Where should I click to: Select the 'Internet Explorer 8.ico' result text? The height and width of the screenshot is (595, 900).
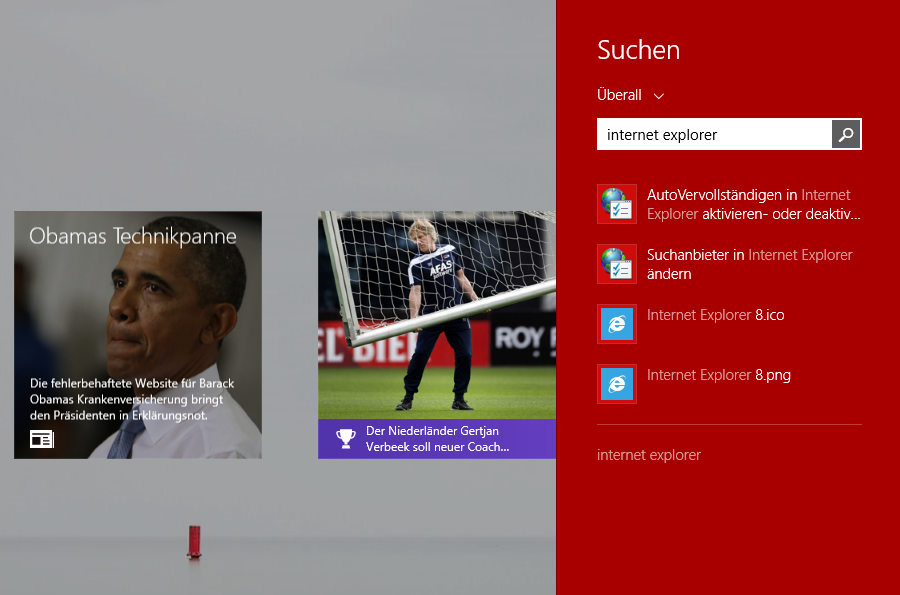[715, 315]
